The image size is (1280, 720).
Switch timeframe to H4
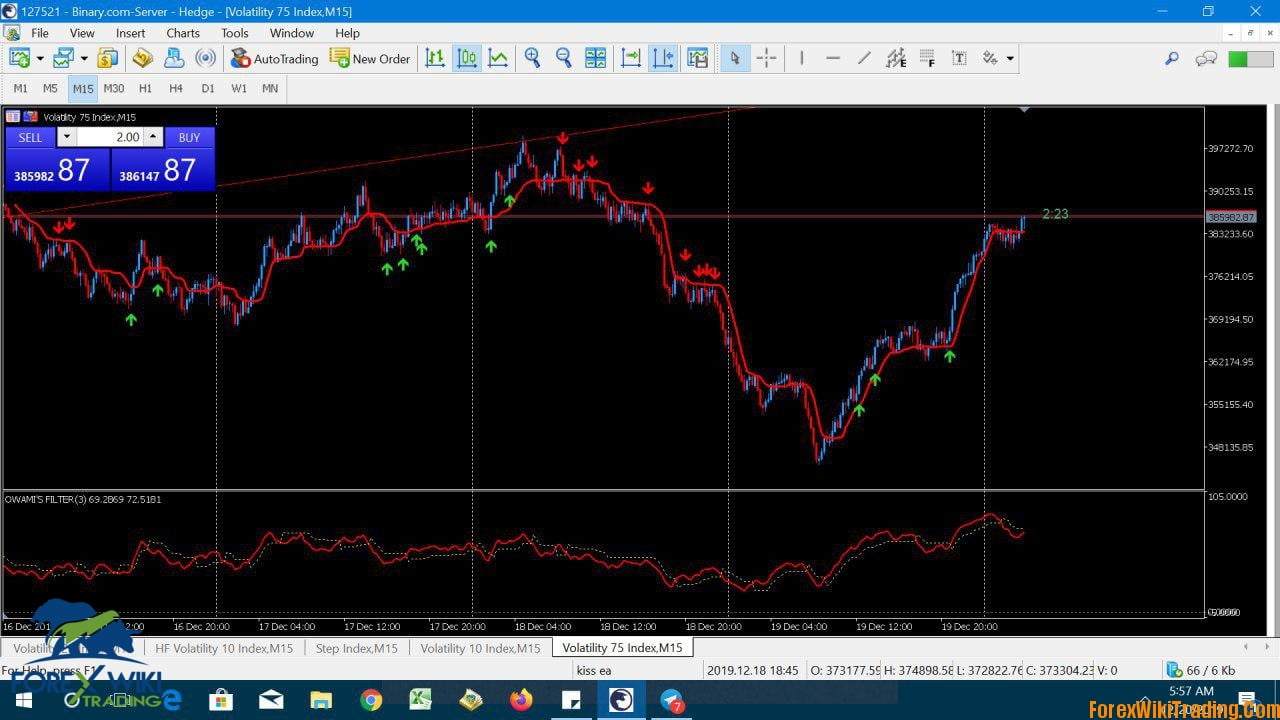[x=176, y=88]
